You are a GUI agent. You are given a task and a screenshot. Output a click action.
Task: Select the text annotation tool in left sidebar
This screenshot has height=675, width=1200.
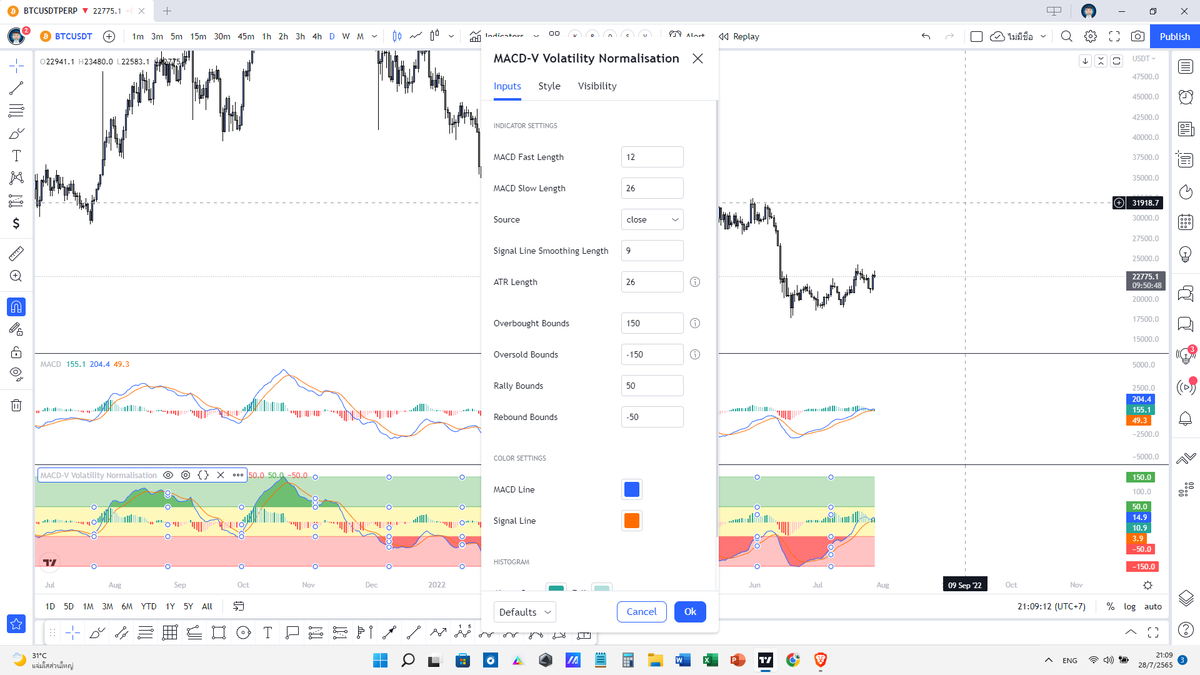[16, 156]
